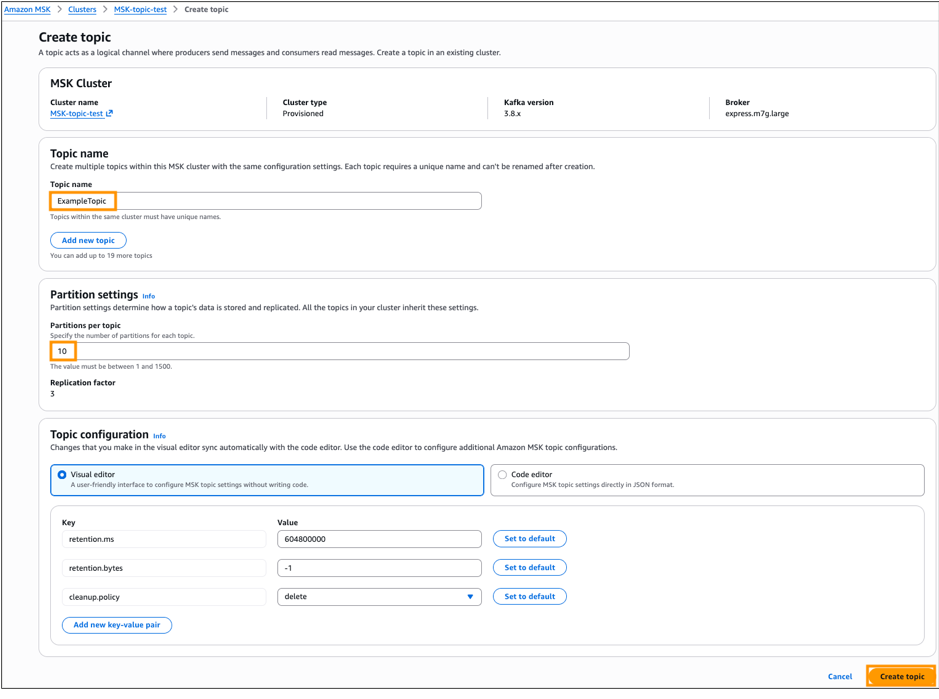Focus the Topic name input field
Screen dimensions: 939x699
coord(290,201)
